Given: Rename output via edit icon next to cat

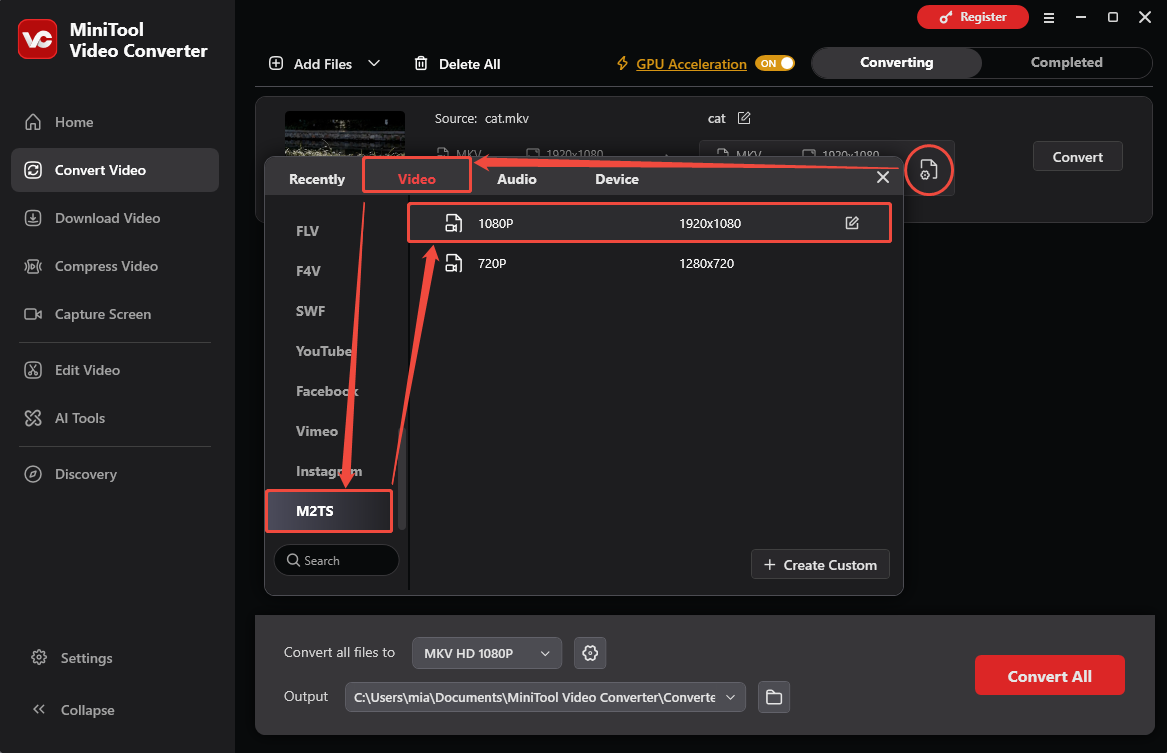Looking at the screenshot, I should [744, 118].
